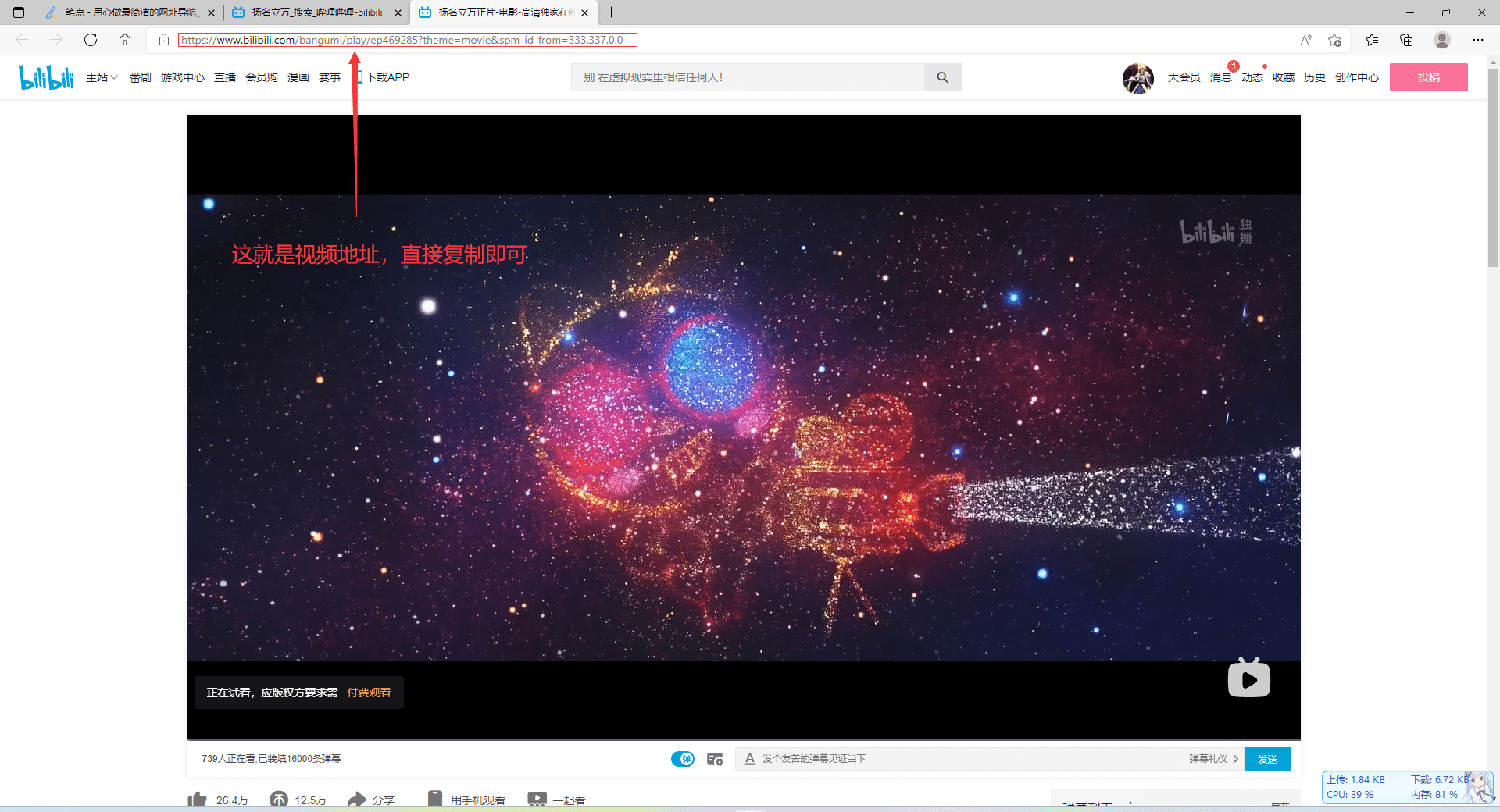Expand the 主站 dropdown chevron
Image resolution: width=1500 pixels, height=812 pixels.
click(x=113, y=77)
